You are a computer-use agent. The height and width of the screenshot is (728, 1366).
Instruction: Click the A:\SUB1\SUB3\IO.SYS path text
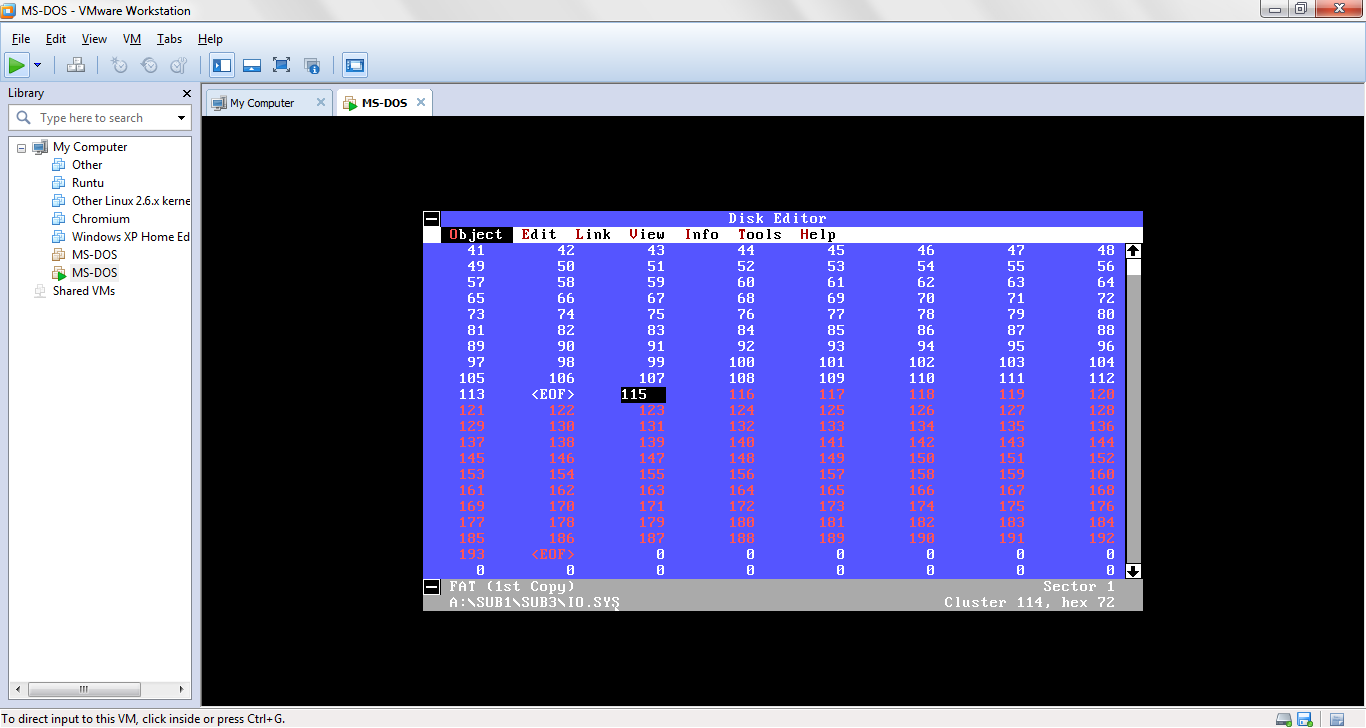coord(535,603)
